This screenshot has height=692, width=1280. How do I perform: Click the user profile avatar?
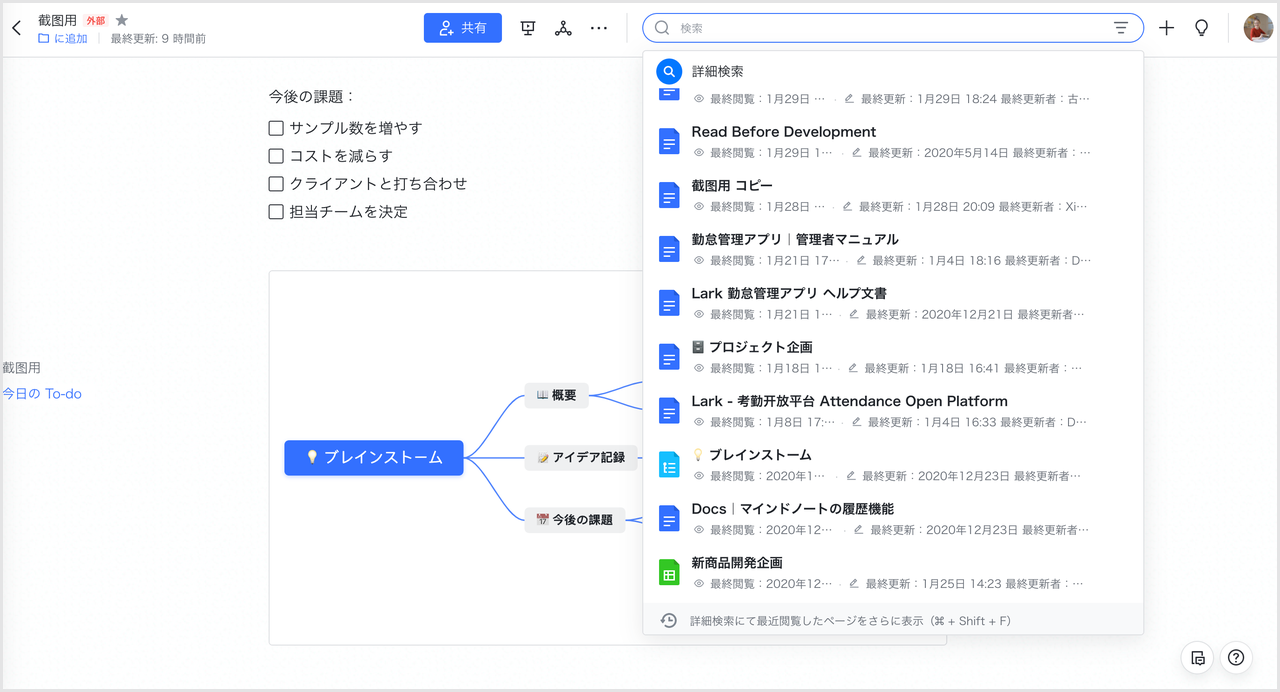(1257, 28)
